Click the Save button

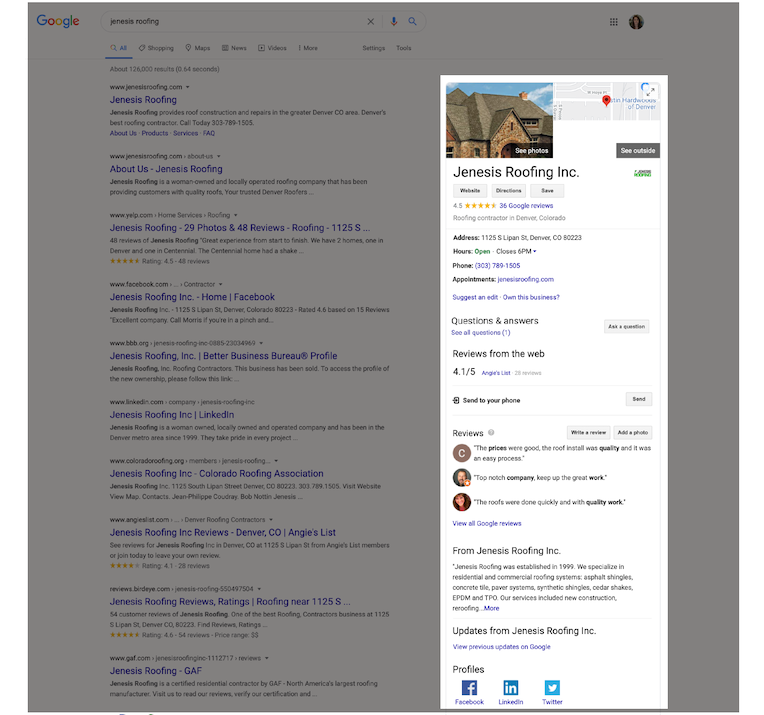pyautogui.click(x=547, y=191)
